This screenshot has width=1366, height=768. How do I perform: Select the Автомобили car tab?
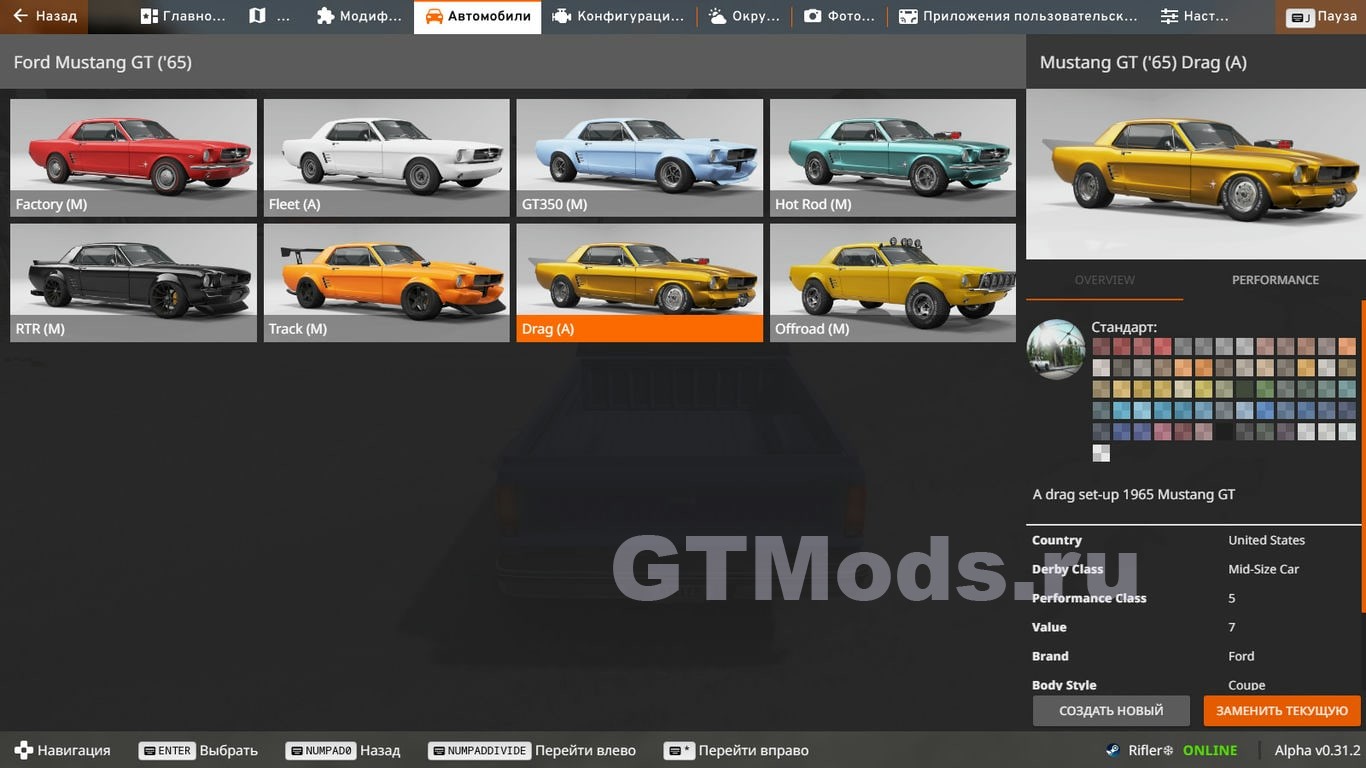[478, 16]
